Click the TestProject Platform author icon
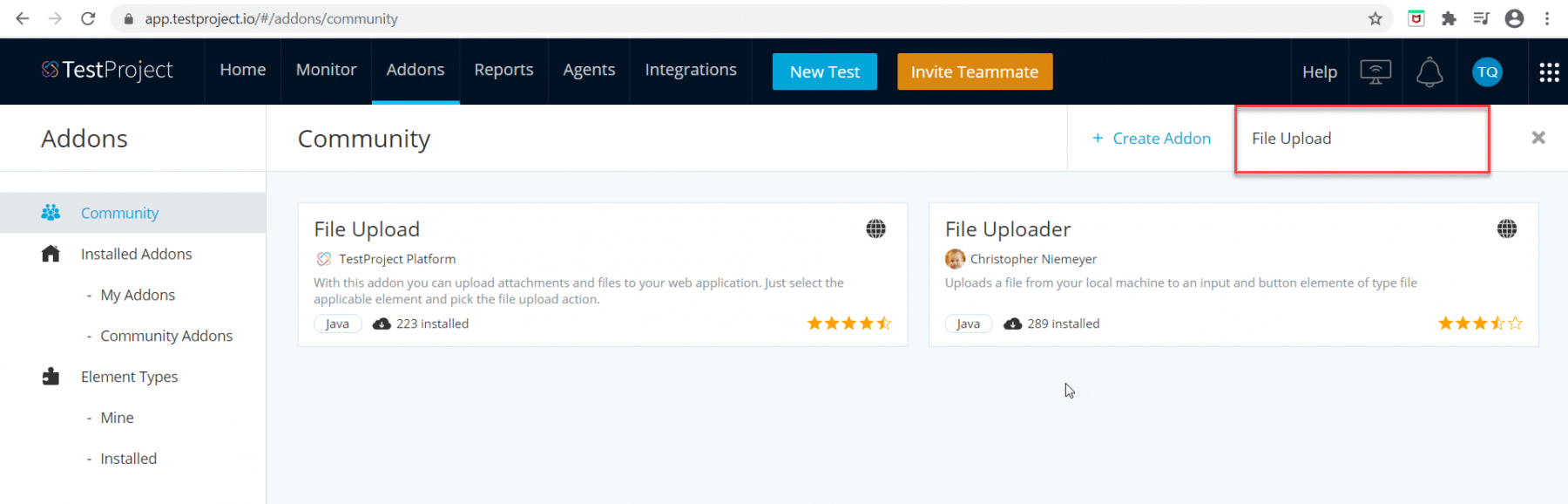1568x504 pixels. (x=324, y=259)
